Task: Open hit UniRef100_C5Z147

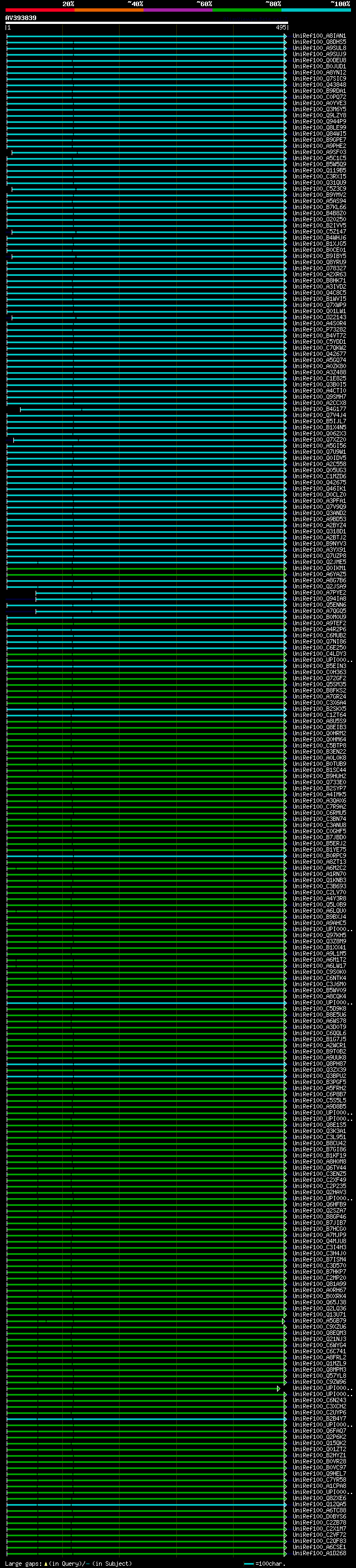Action: 319,232
